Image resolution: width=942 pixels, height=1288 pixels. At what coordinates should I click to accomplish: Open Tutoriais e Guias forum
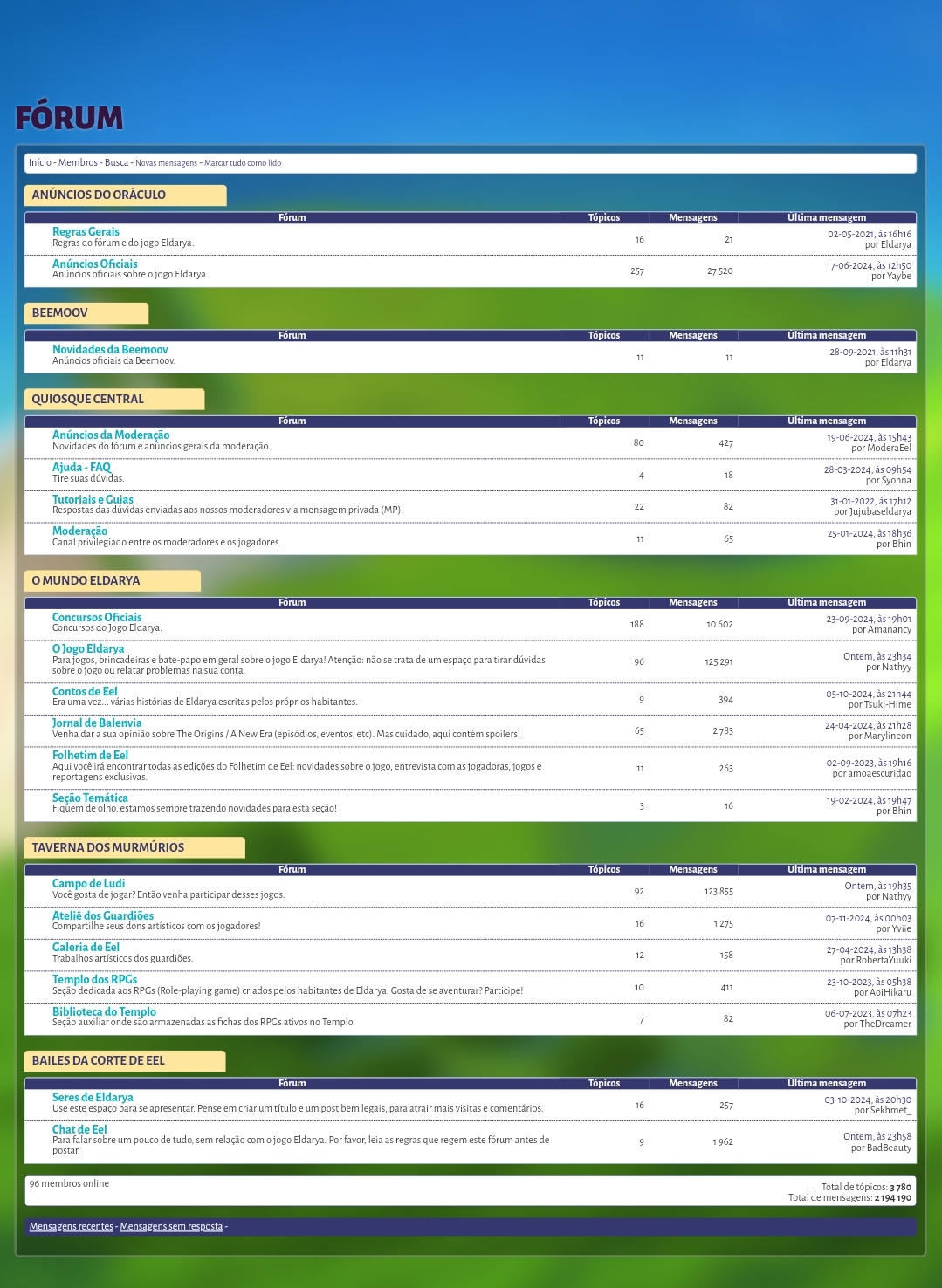pyautogui.click(x=93, y=499)
